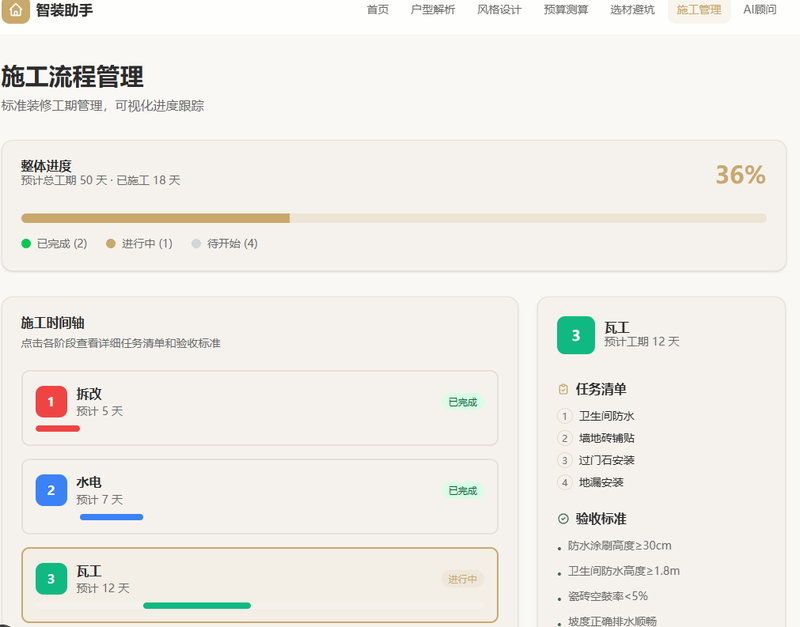Click the task item 卫生间防水
This screenshot has width=800, height=627.
point(606,416)
